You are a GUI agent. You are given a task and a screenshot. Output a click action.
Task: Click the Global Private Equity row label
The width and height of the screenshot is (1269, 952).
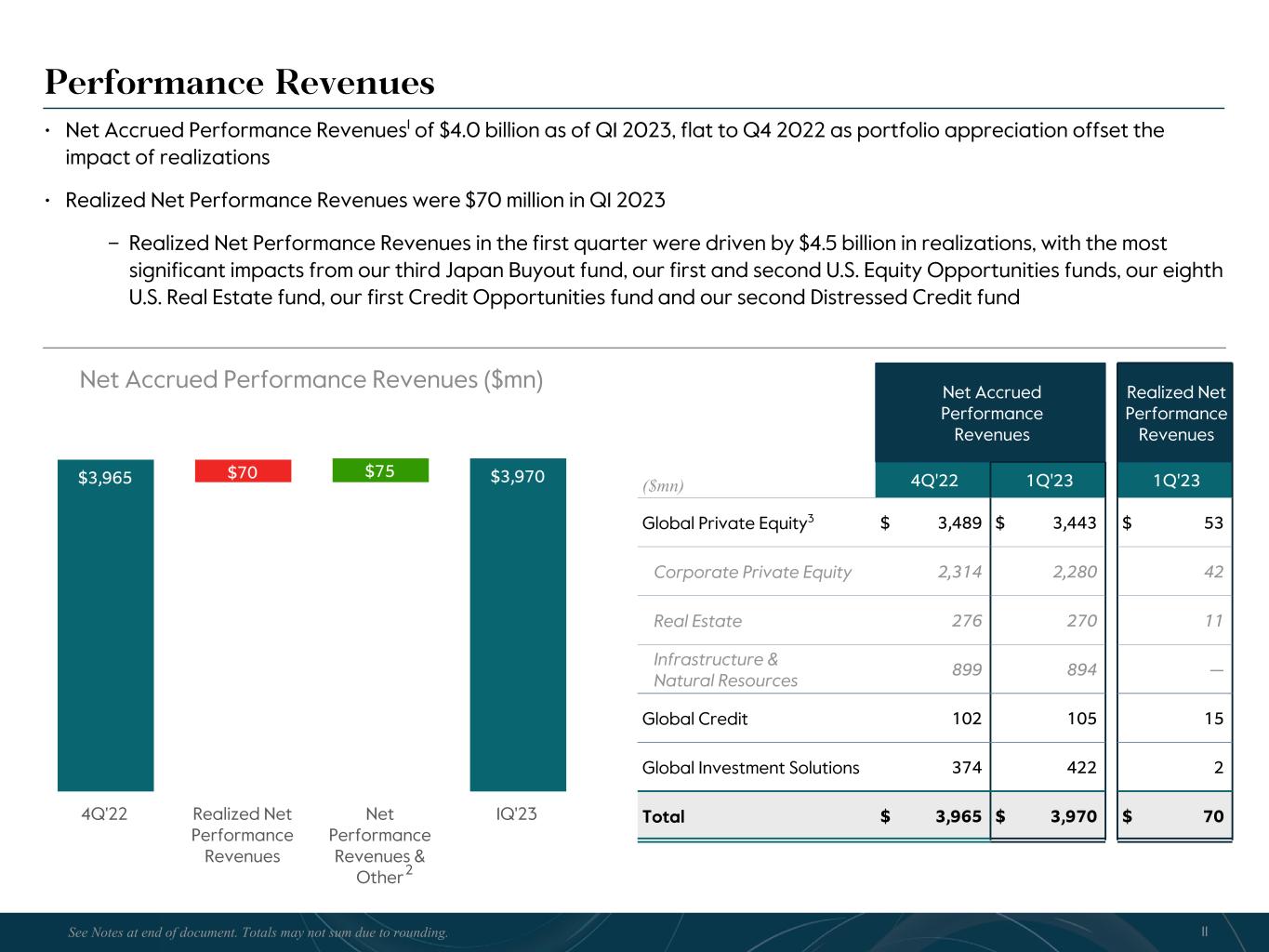(727, 522)
